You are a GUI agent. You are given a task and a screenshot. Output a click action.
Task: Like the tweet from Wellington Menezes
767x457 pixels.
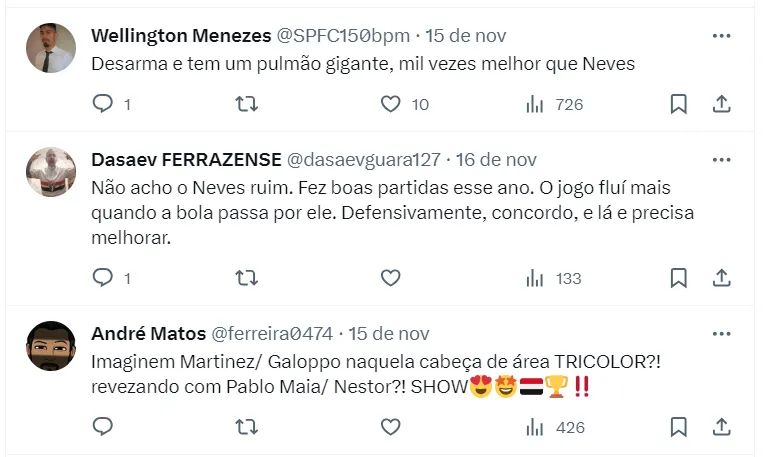point(391,104)
